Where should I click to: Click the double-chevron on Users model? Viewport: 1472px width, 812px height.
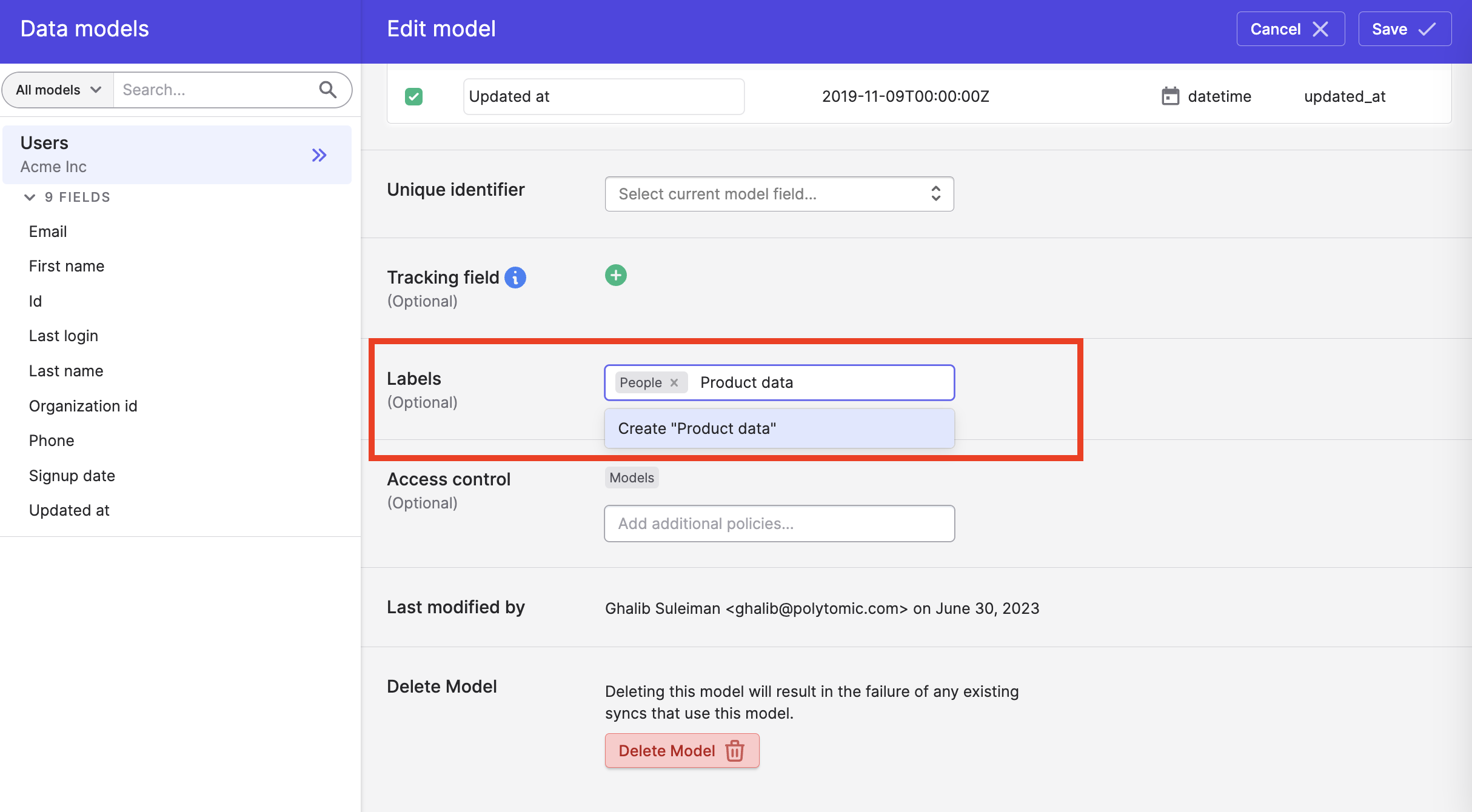pos(319,155)
